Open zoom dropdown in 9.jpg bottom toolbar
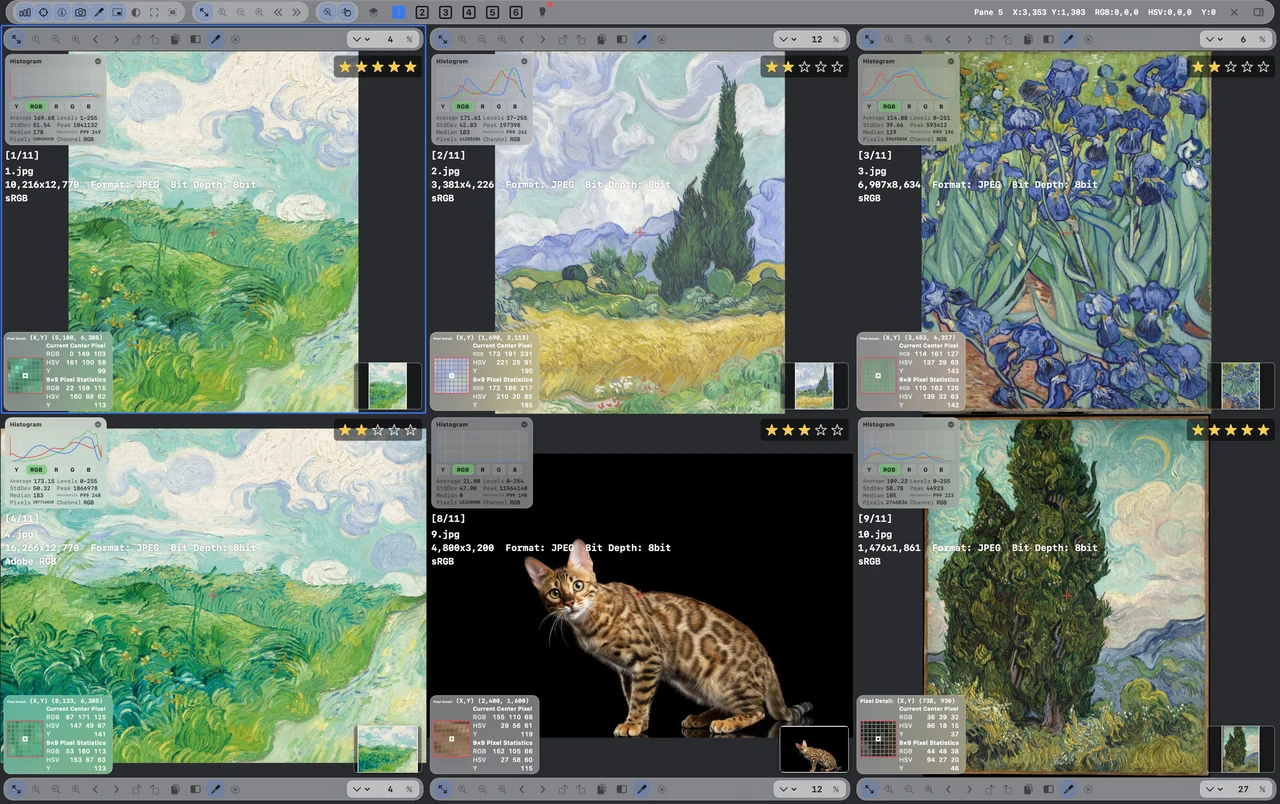This screenshot has width=1280, height=804. point(788,789)
